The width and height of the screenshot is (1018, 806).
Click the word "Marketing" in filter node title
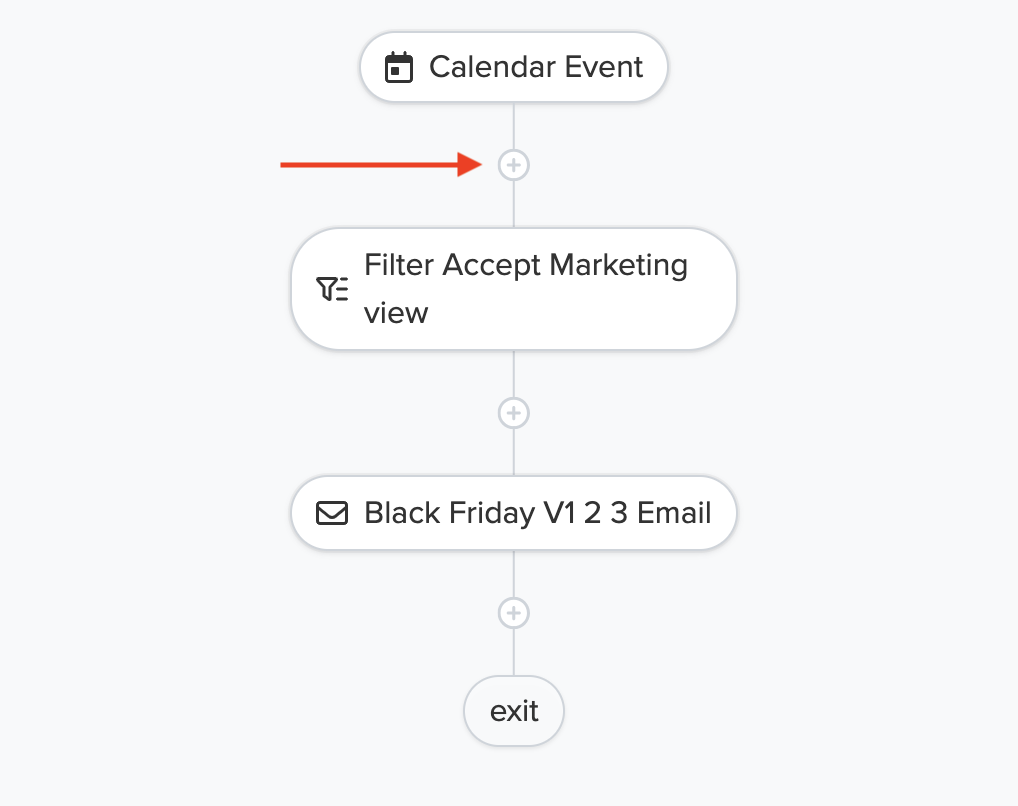click(x=618, y=266)
